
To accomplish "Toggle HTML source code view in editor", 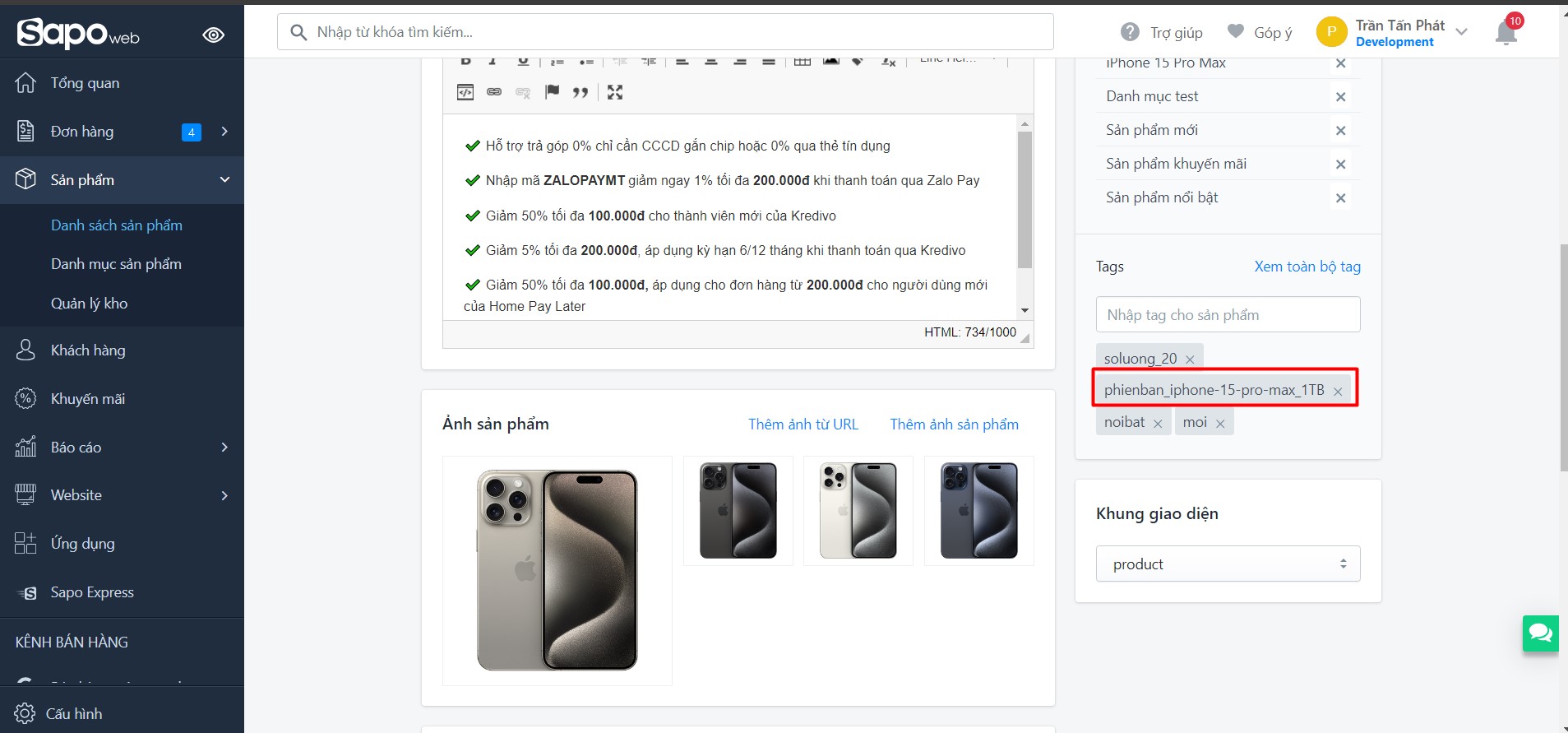I will point(465,92).
